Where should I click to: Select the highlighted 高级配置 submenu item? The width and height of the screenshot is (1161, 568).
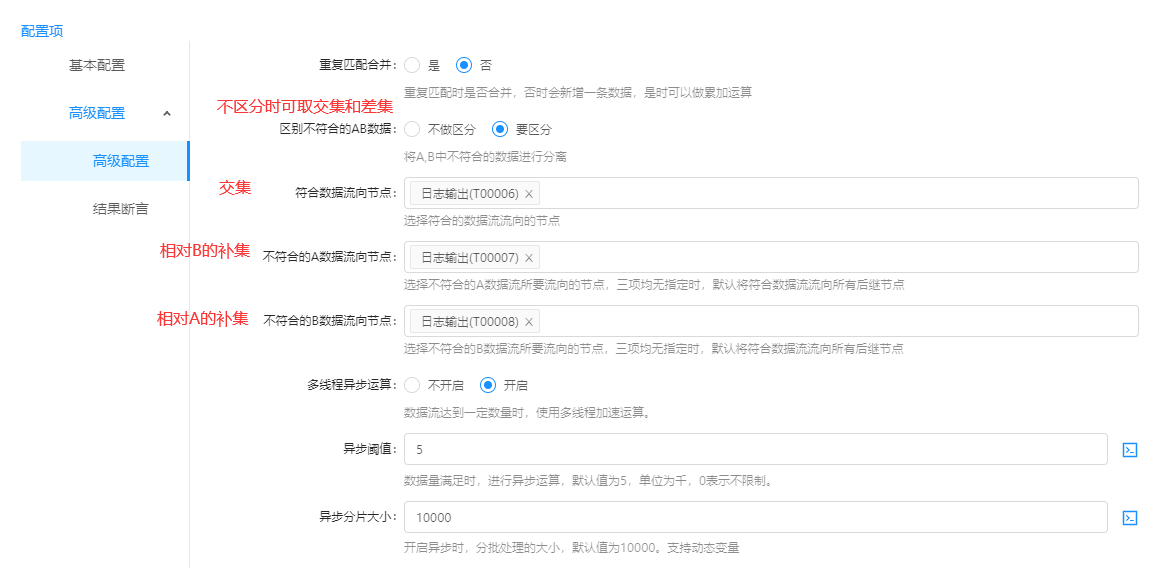pos(120,161)
